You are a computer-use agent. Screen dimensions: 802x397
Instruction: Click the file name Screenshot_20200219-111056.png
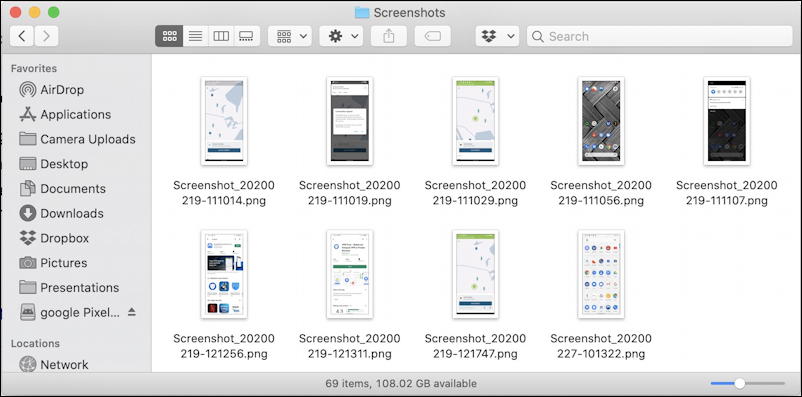pos(601,193)
